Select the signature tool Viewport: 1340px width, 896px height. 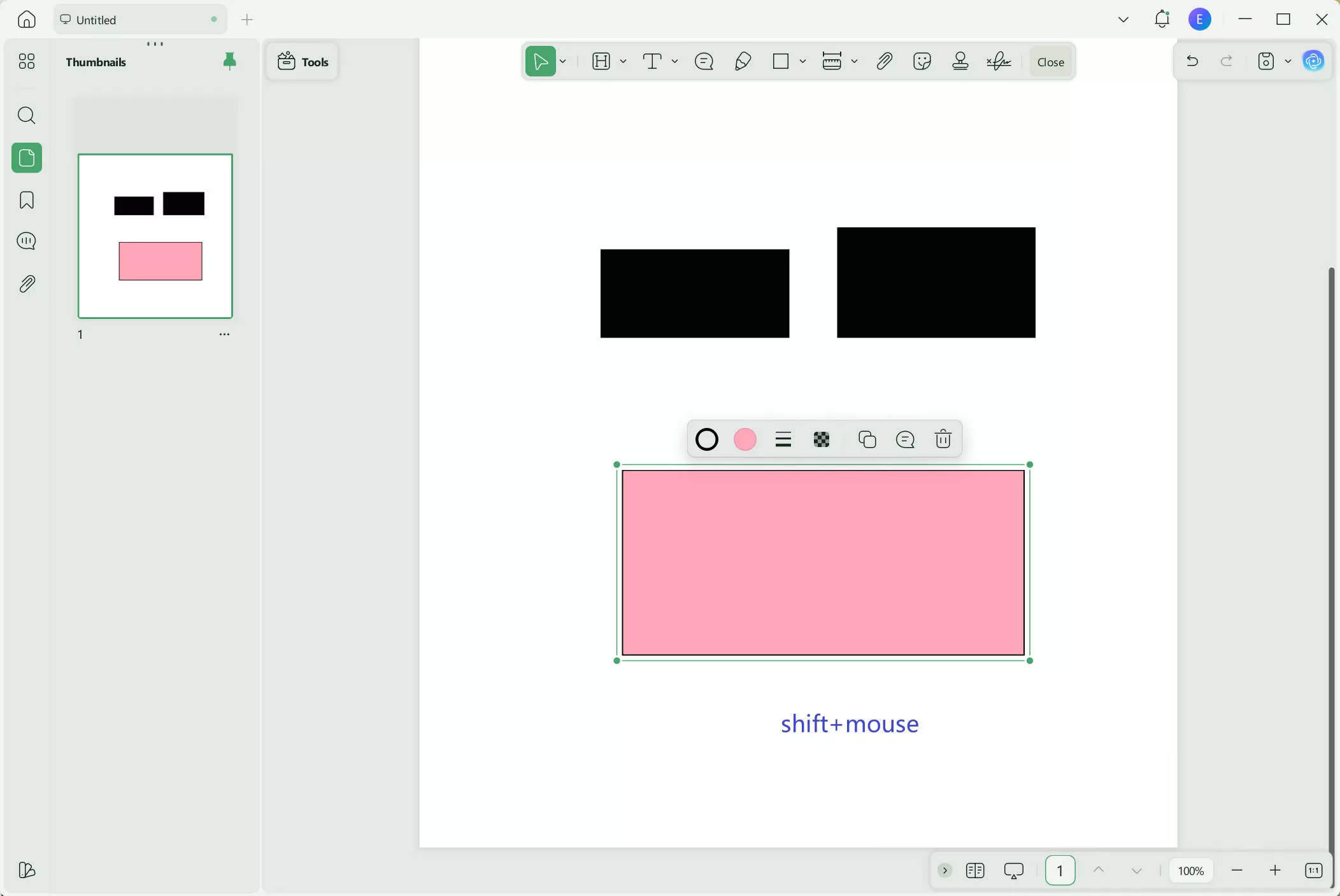click(x=998, y=61)
